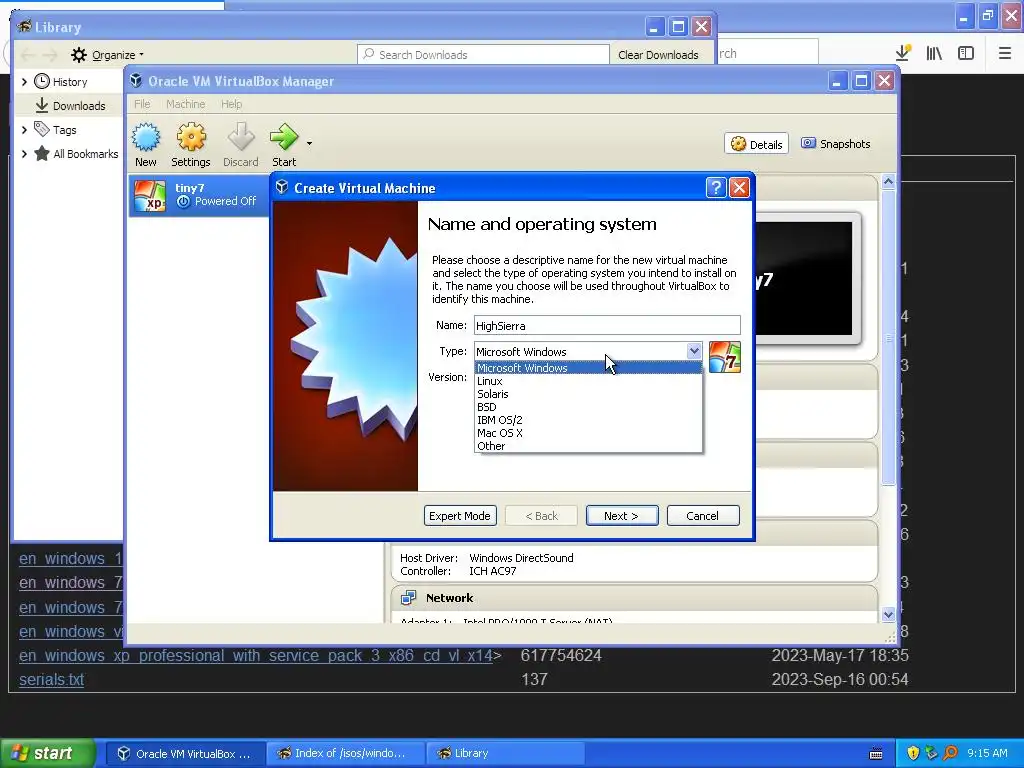The width and height of the screenshot is (1024, 768).
Task: Click the Cancel button in the dialog
Action: 703,516
